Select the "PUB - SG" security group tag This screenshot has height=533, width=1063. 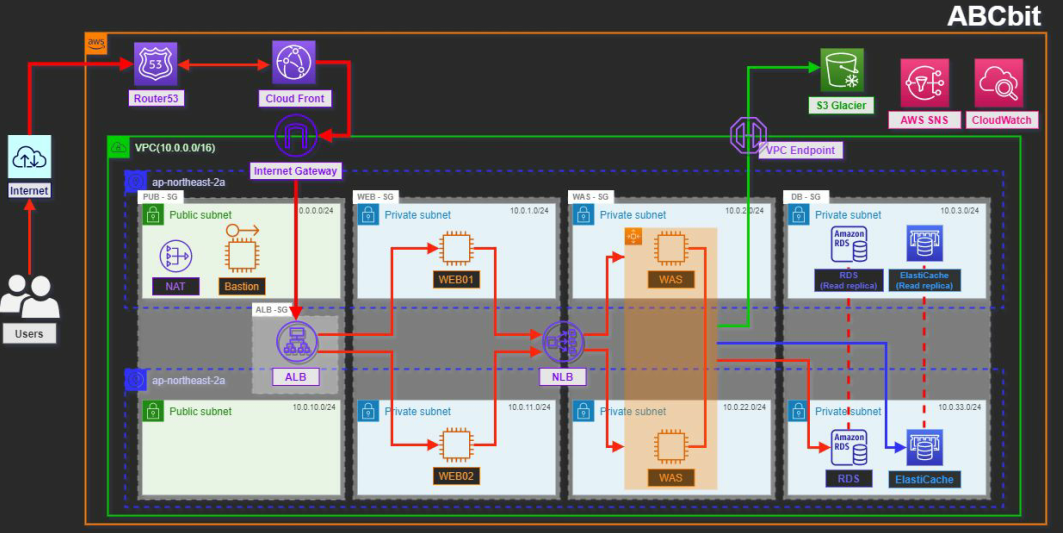[160, 197]
